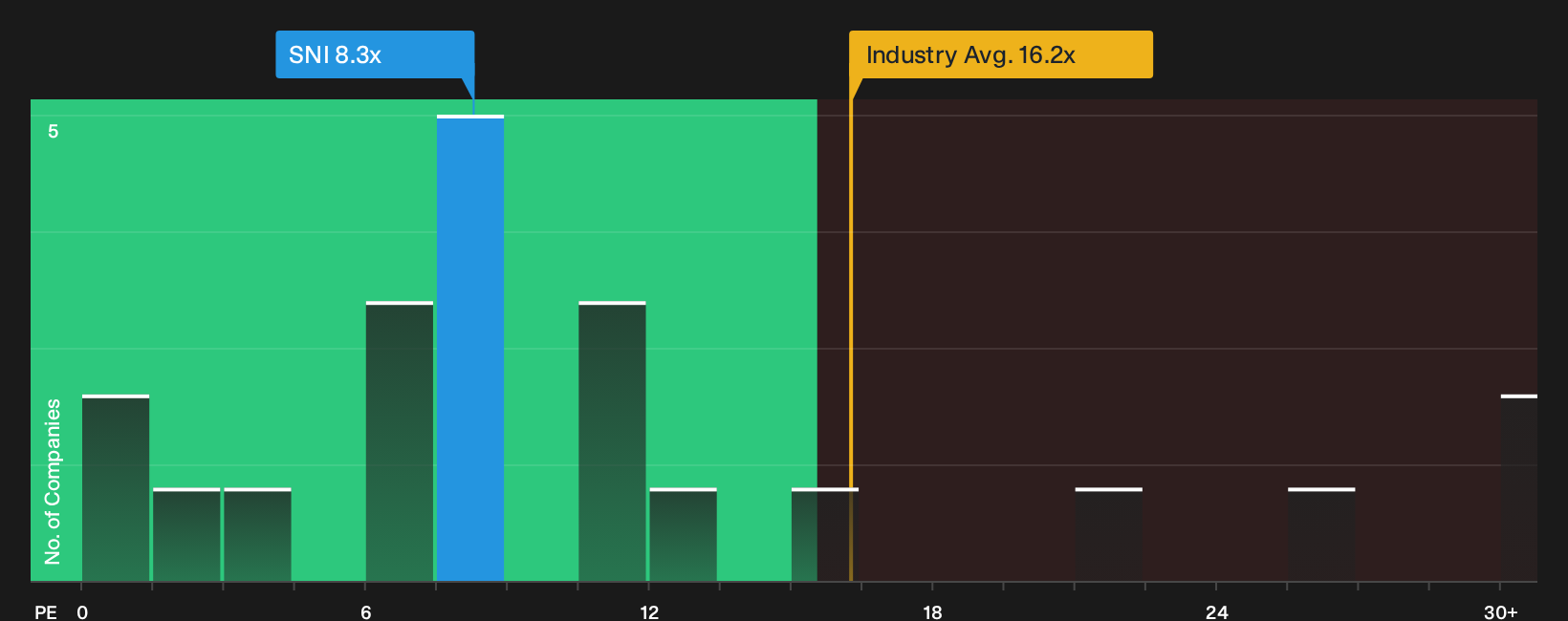Click the dark bar right of PE 24
The image size is (1568, 621).
(x=1321, y=534)
